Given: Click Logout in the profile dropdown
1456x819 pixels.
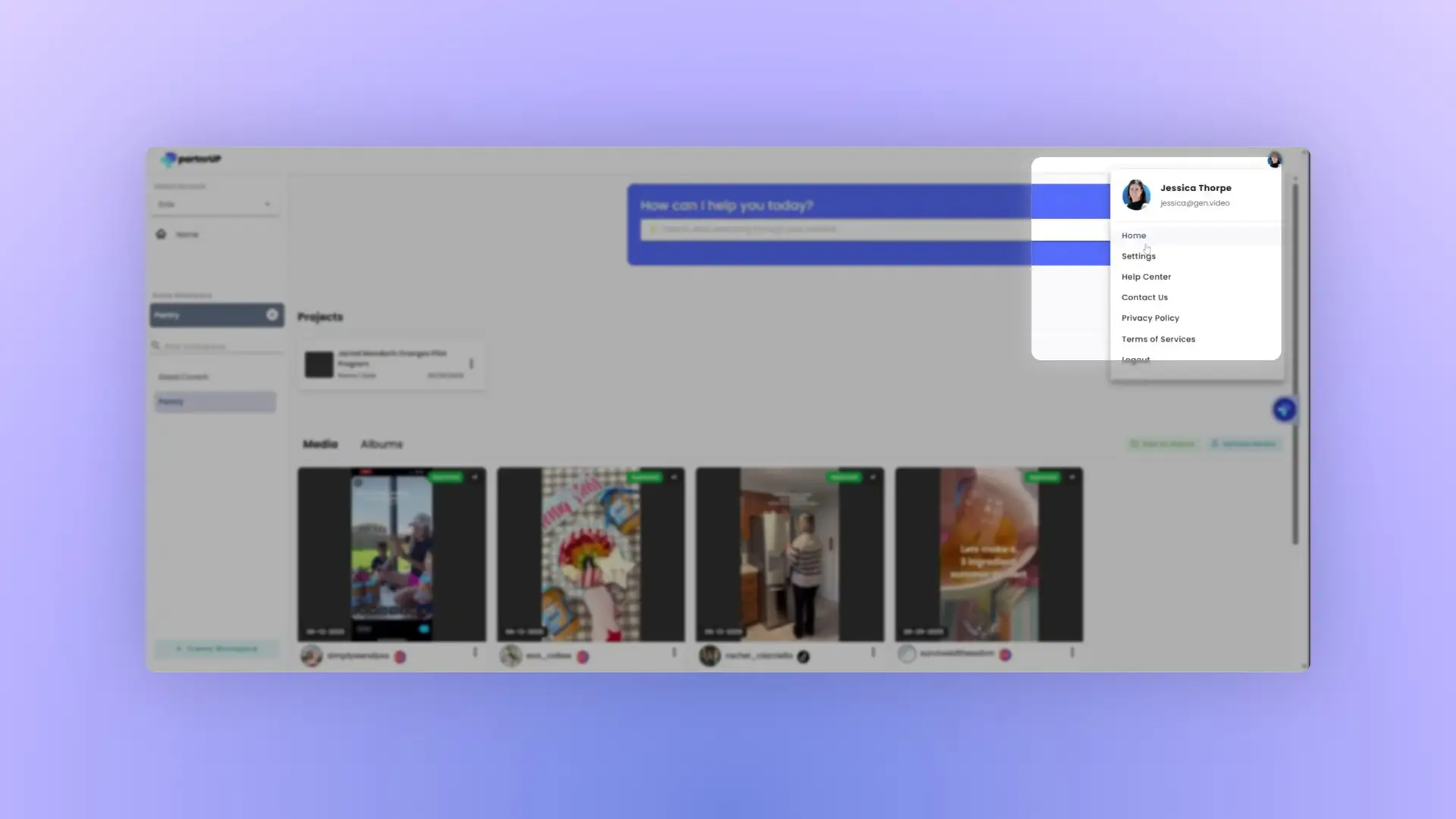Looking at the screenshot, I should click(1135, 359).
